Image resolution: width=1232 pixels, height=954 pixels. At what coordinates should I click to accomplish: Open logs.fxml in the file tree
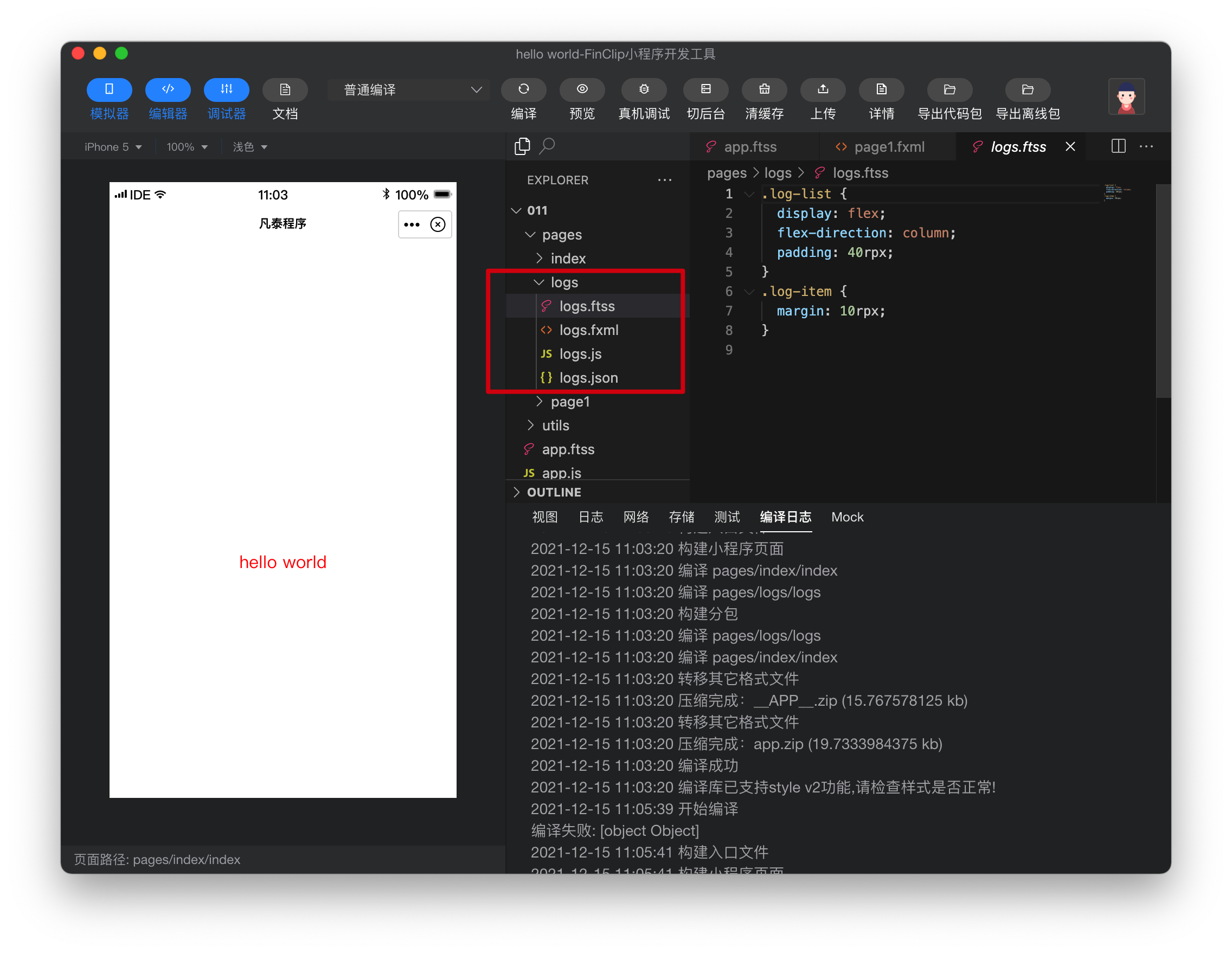[598, 330]
